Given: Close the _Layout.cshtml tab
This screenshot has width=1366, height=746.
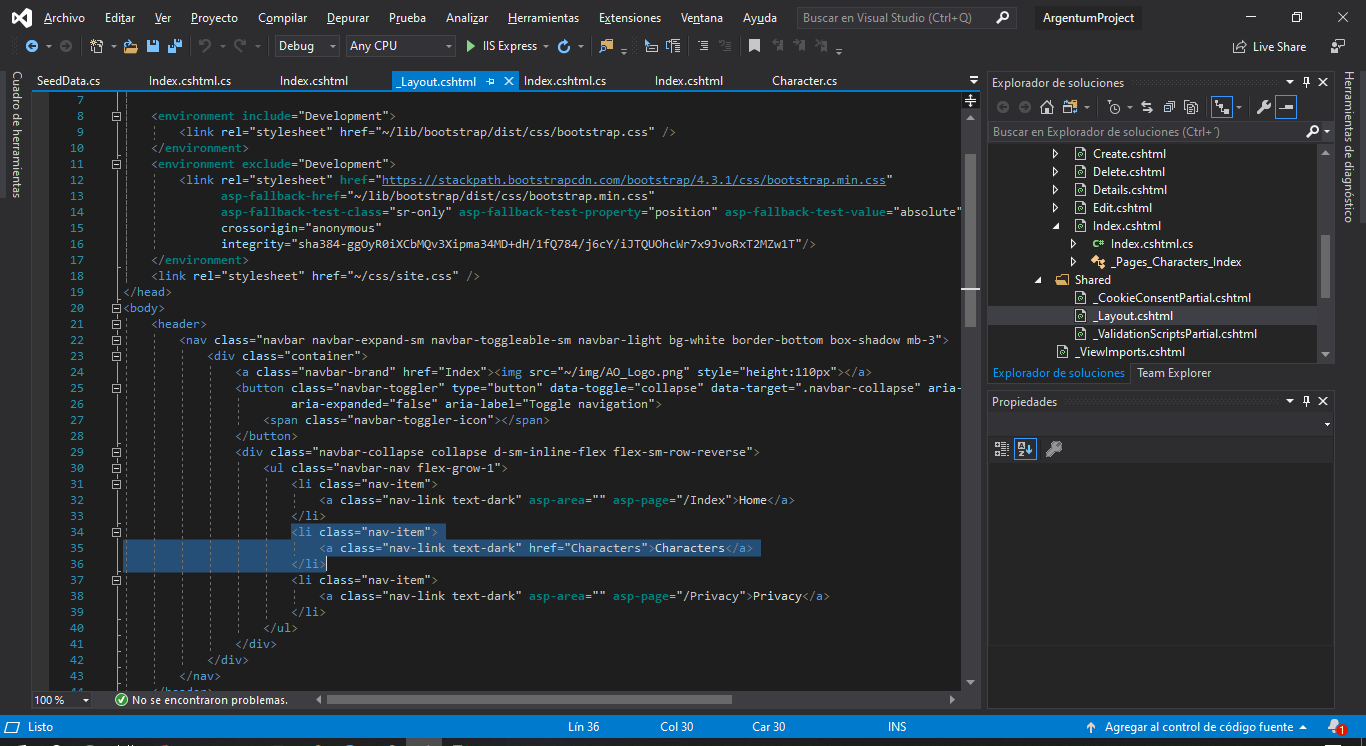Looking at the screenshot, I should 509,82.
